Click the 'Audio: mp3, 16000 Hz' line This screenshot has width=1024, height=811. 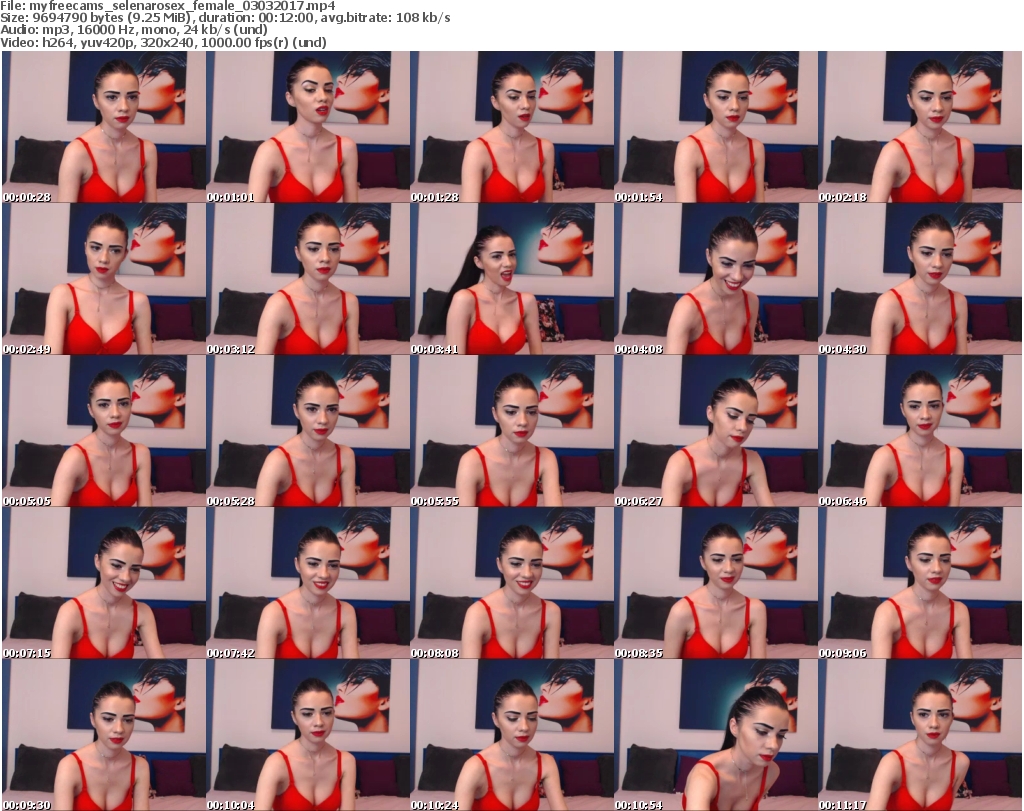point(134,30)
